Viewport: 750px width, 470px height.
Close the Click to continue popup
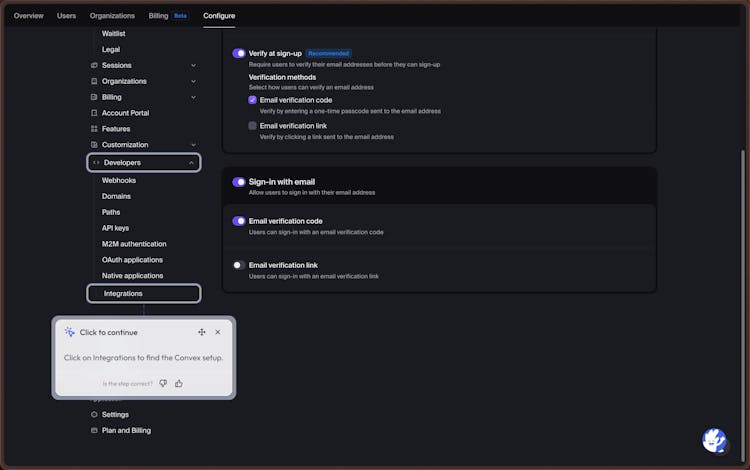click(x=218, y=332)
